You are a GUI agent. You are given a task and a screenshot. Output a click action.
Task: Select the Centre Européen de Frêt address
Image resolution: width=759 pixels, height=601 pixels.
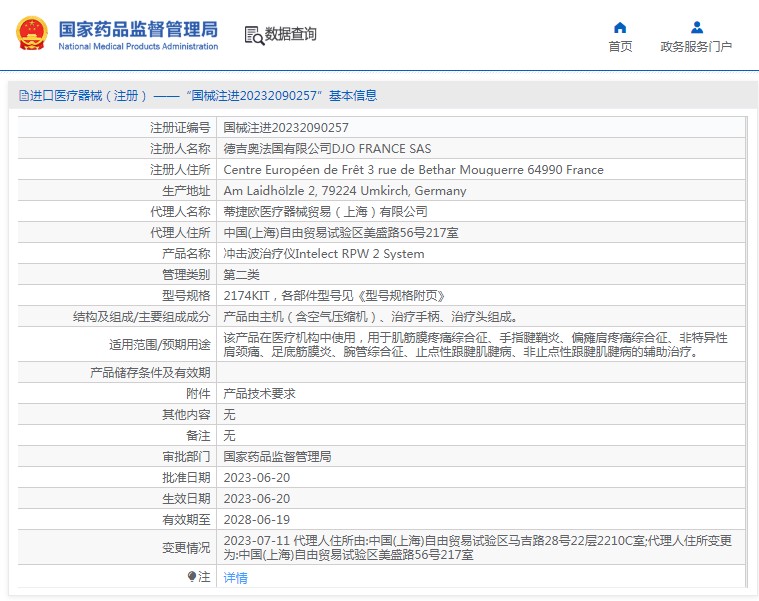(413, 170)
